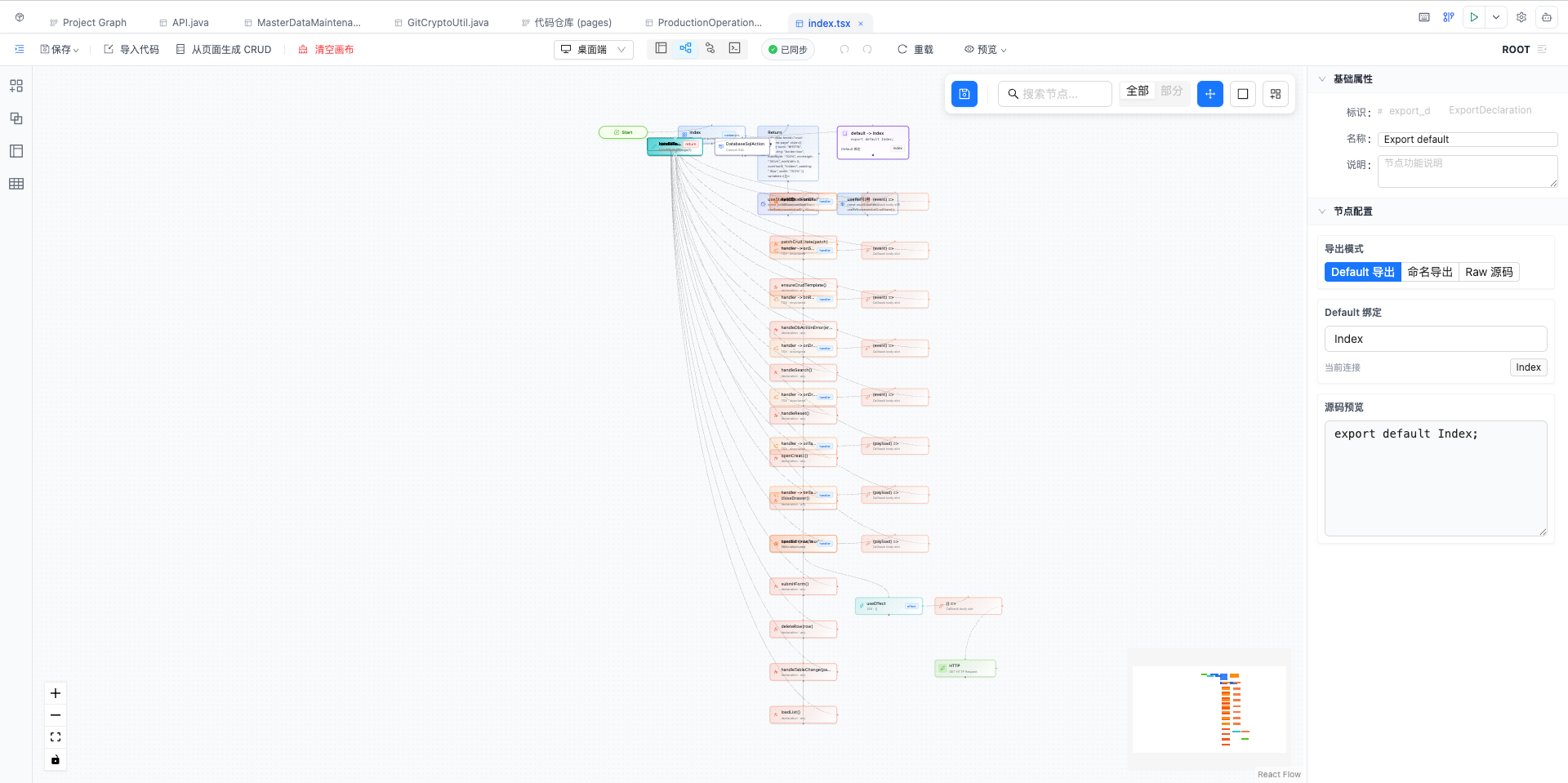The height and width of the screenshot is (783, 1568).
Task: Click the blue auto-layout crosshair button
Action: click(x=1210, y=94)
